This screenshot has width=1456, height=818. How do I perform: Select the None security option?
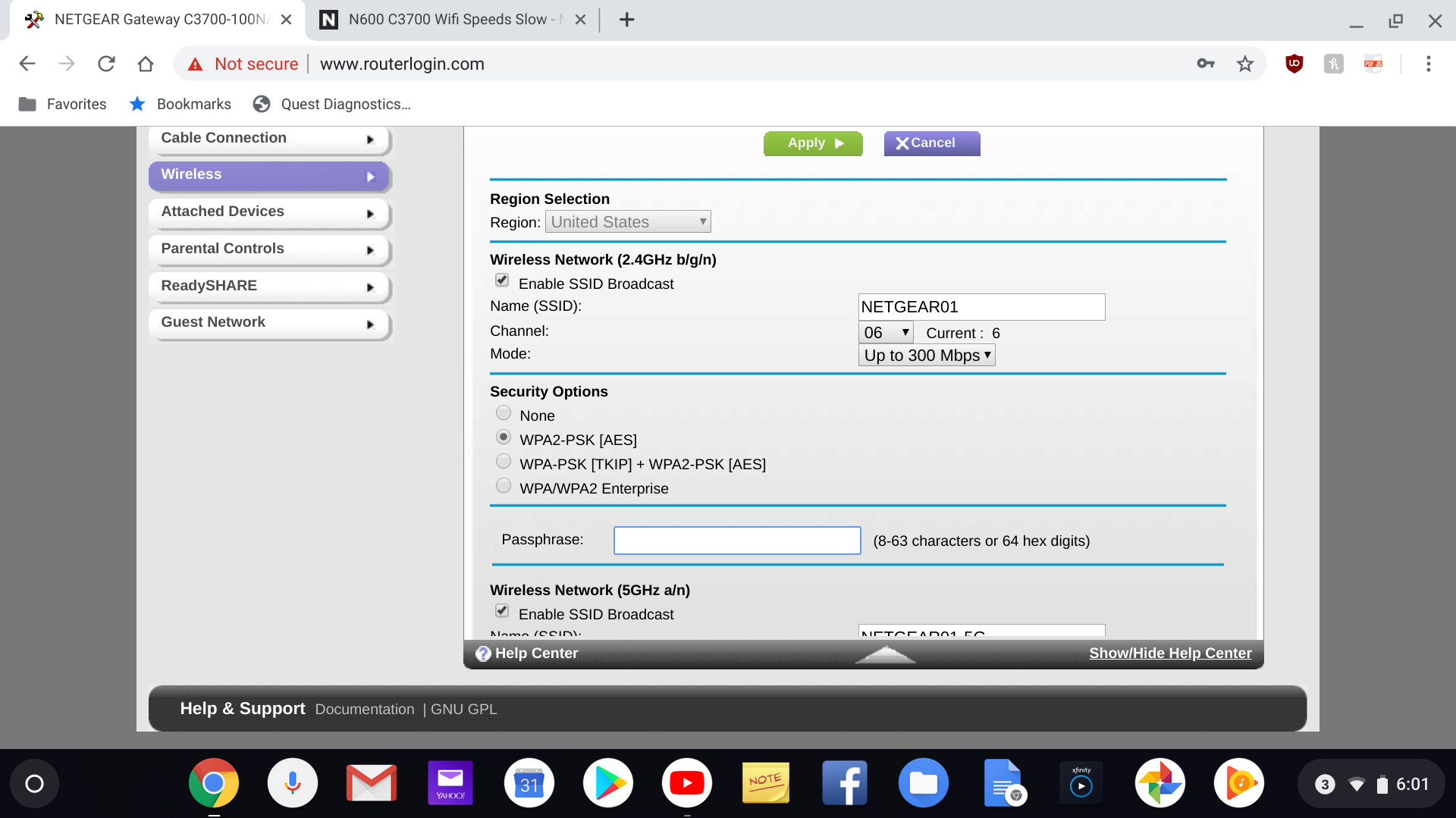pos(504,413)
